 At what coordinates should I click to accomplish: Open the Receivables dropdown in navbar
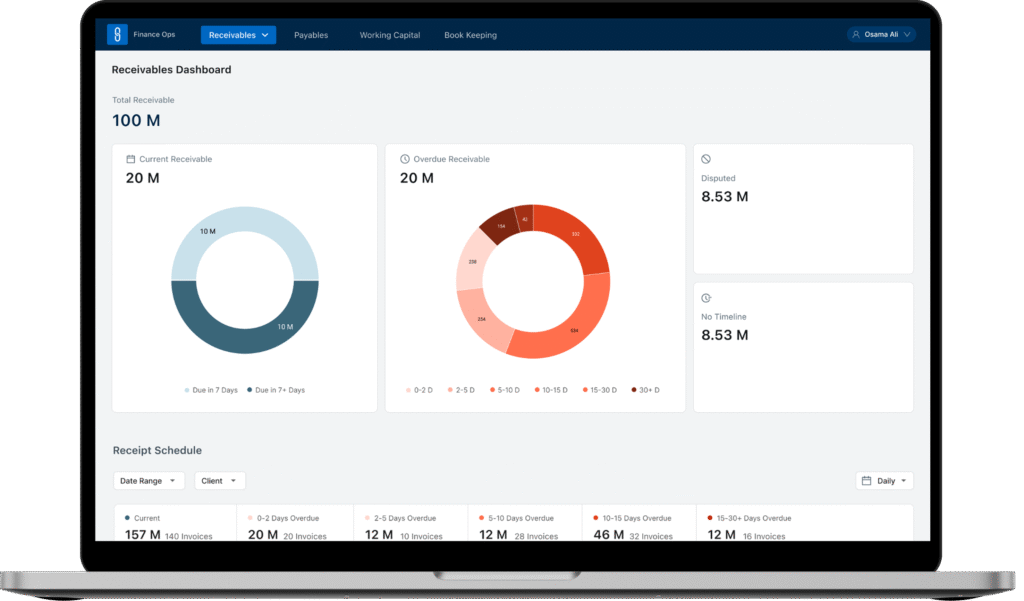coord(238,35)
